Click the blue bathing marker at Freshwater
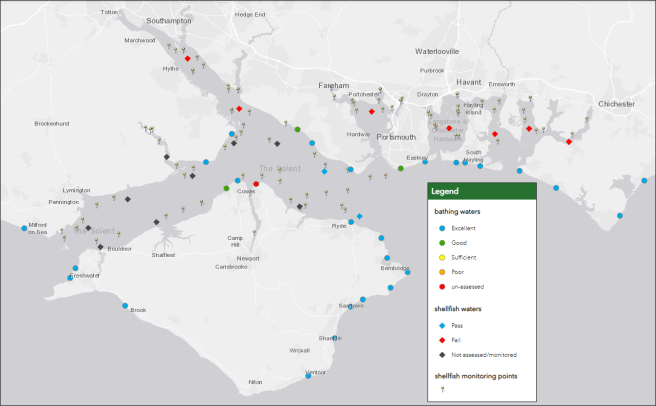656x406 pixels. [x=71, y=279]
